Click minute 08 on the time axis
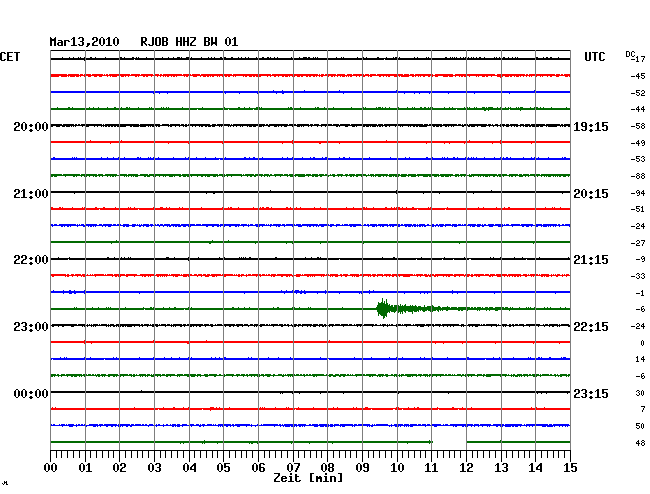Image resolution: width=650 pixels, height=494 pixels. click(x=327, y=467)
